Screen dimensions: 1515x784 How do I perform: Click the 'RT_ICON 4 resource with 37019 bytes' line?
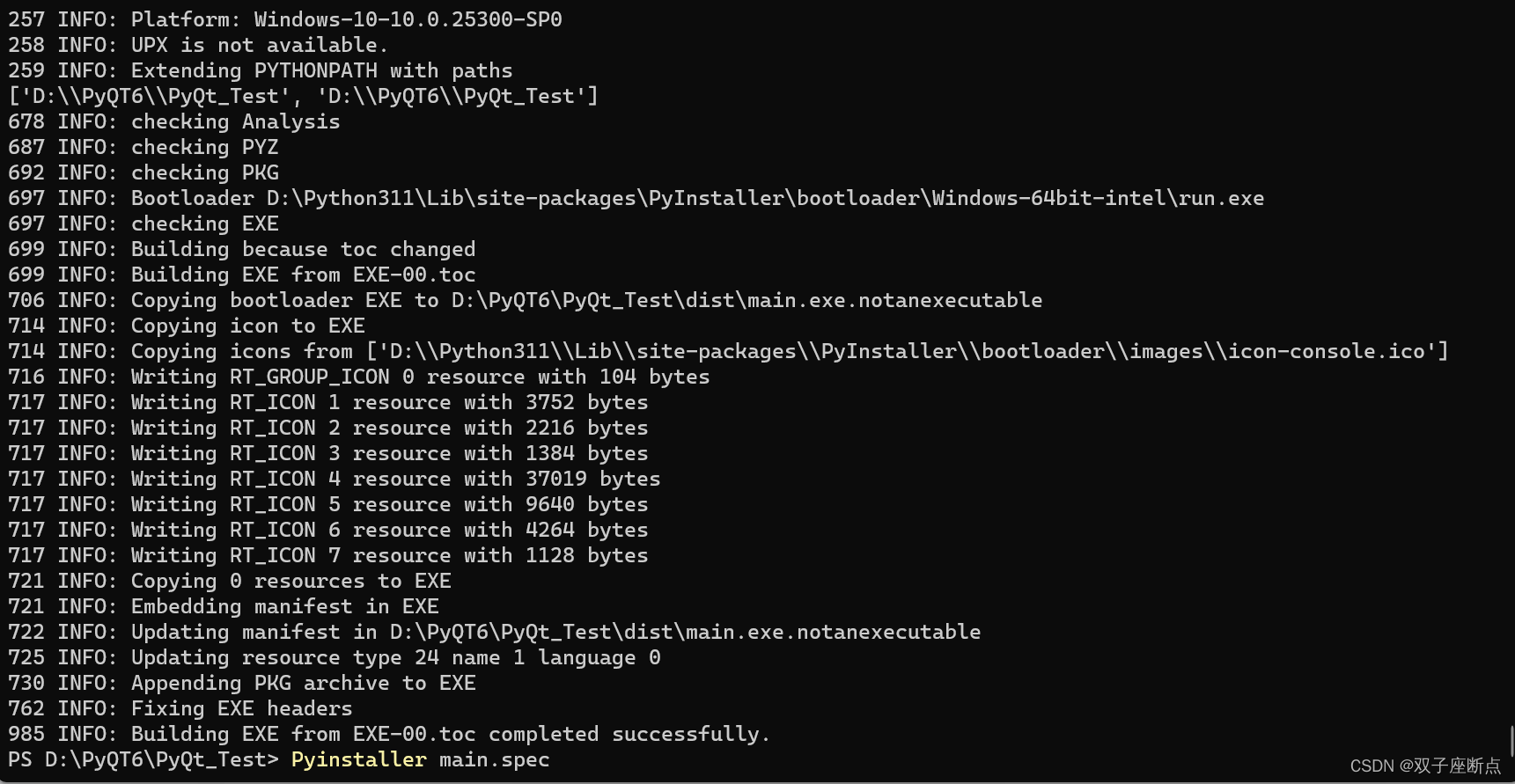[x=335, y=479]
